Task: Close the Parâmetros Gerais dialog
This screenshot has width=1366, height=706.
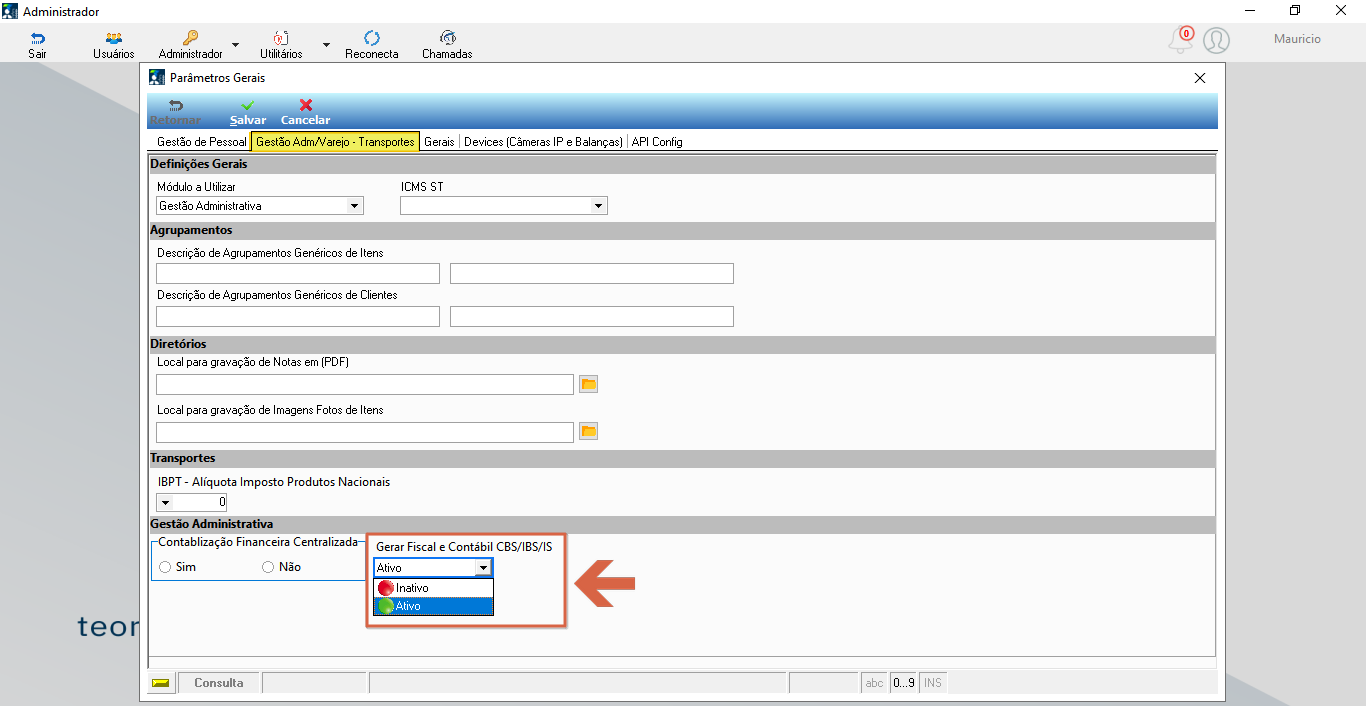Action: tap(1200, 77)
